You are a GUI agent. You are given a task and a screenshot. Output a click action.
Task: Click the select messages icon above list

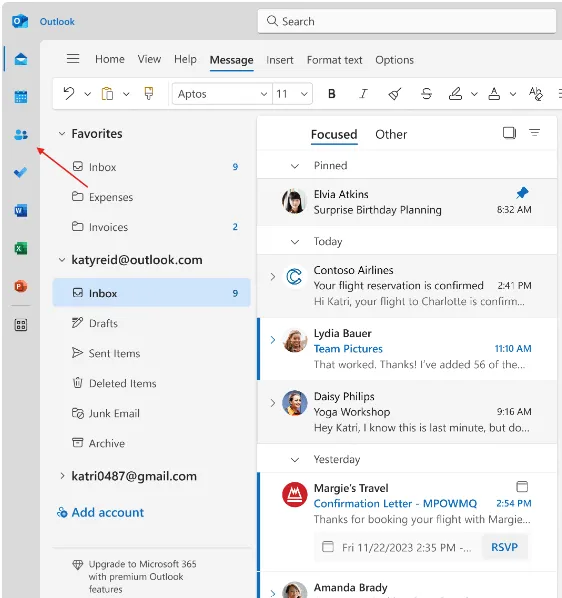509,133
